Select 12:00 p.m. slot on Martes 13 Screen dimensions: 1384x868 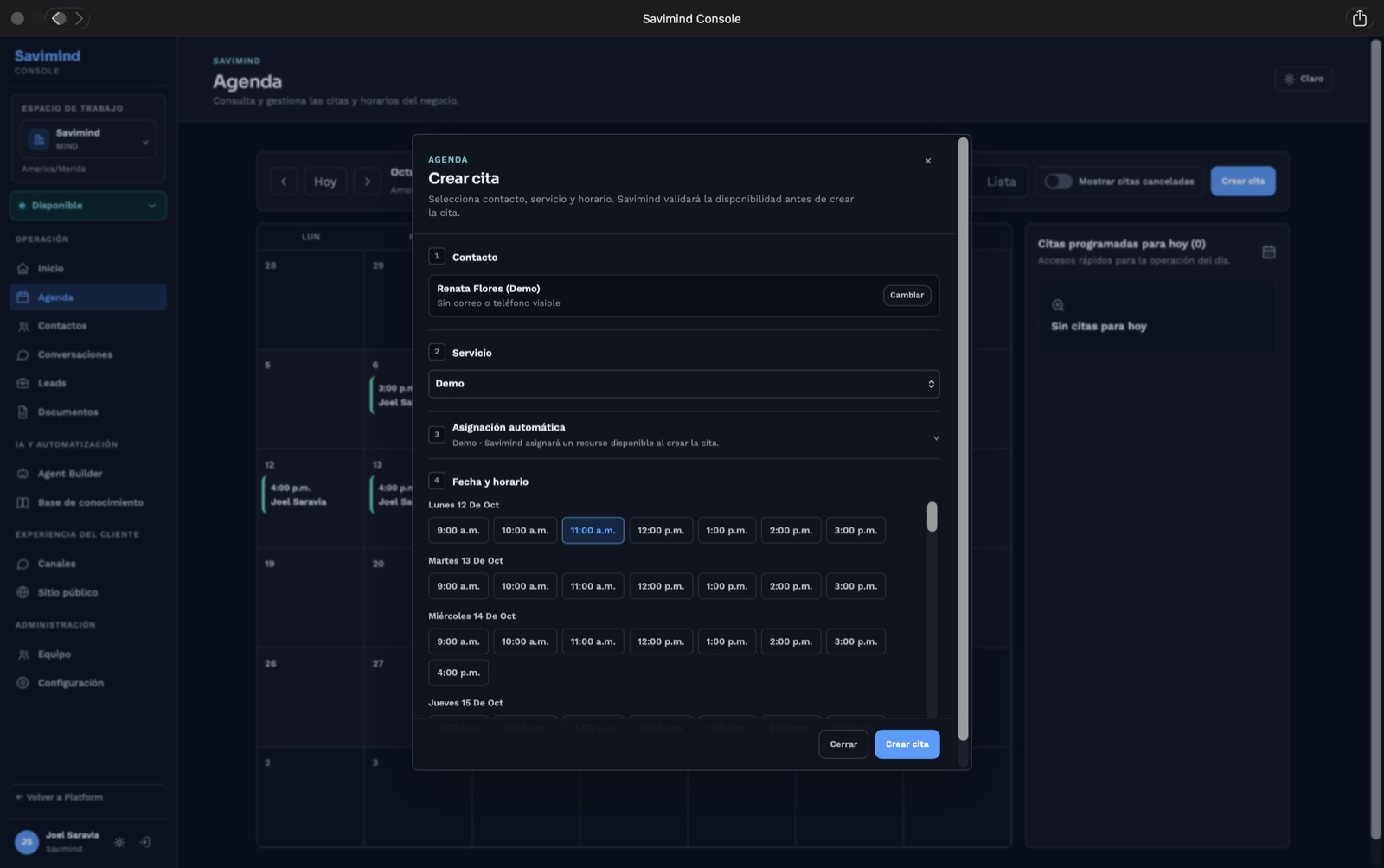pyautogui.click(x=661, y=586)
